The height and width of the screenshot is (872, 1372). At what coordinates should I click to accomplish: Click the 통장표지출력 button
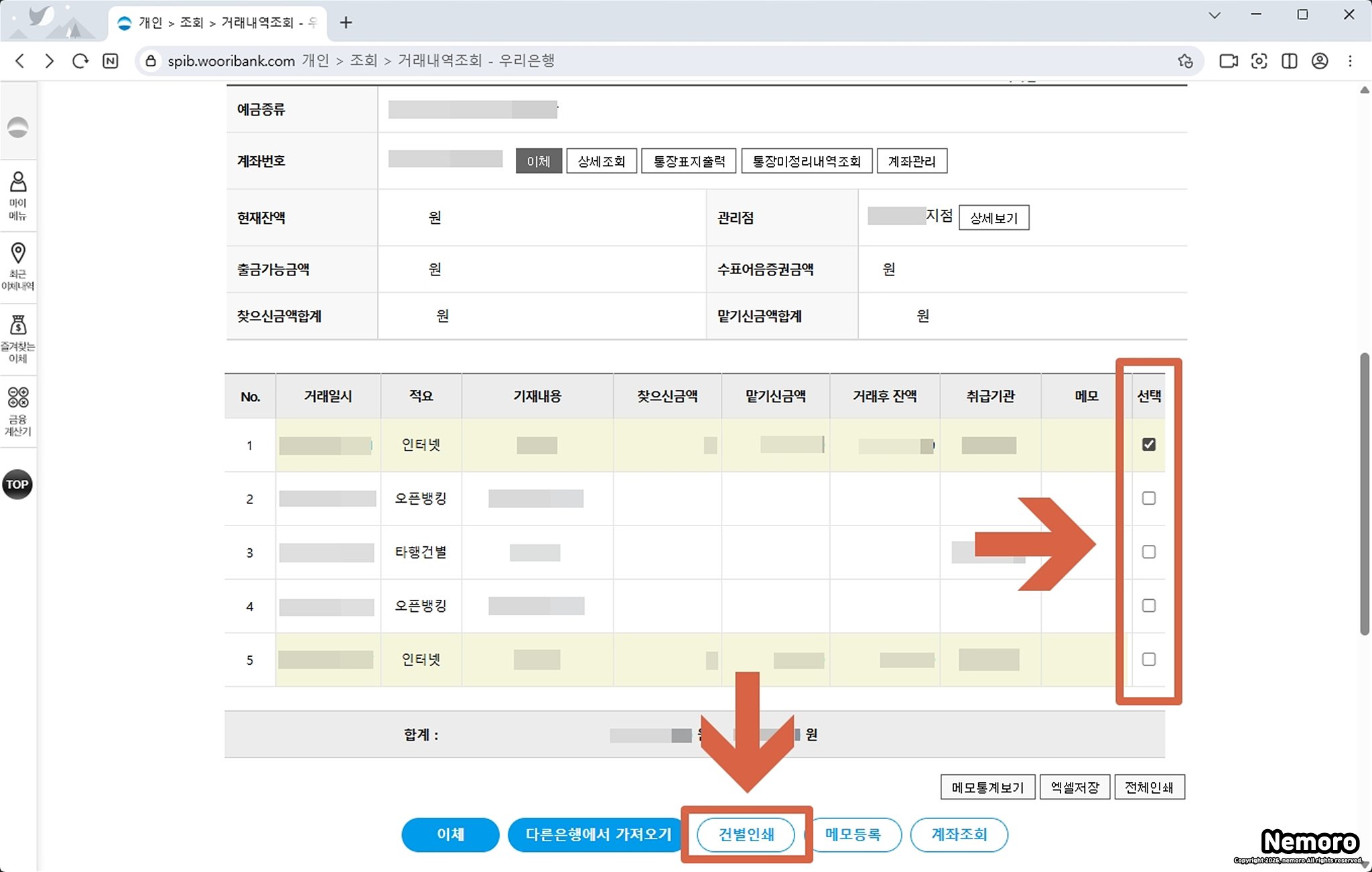689,161
